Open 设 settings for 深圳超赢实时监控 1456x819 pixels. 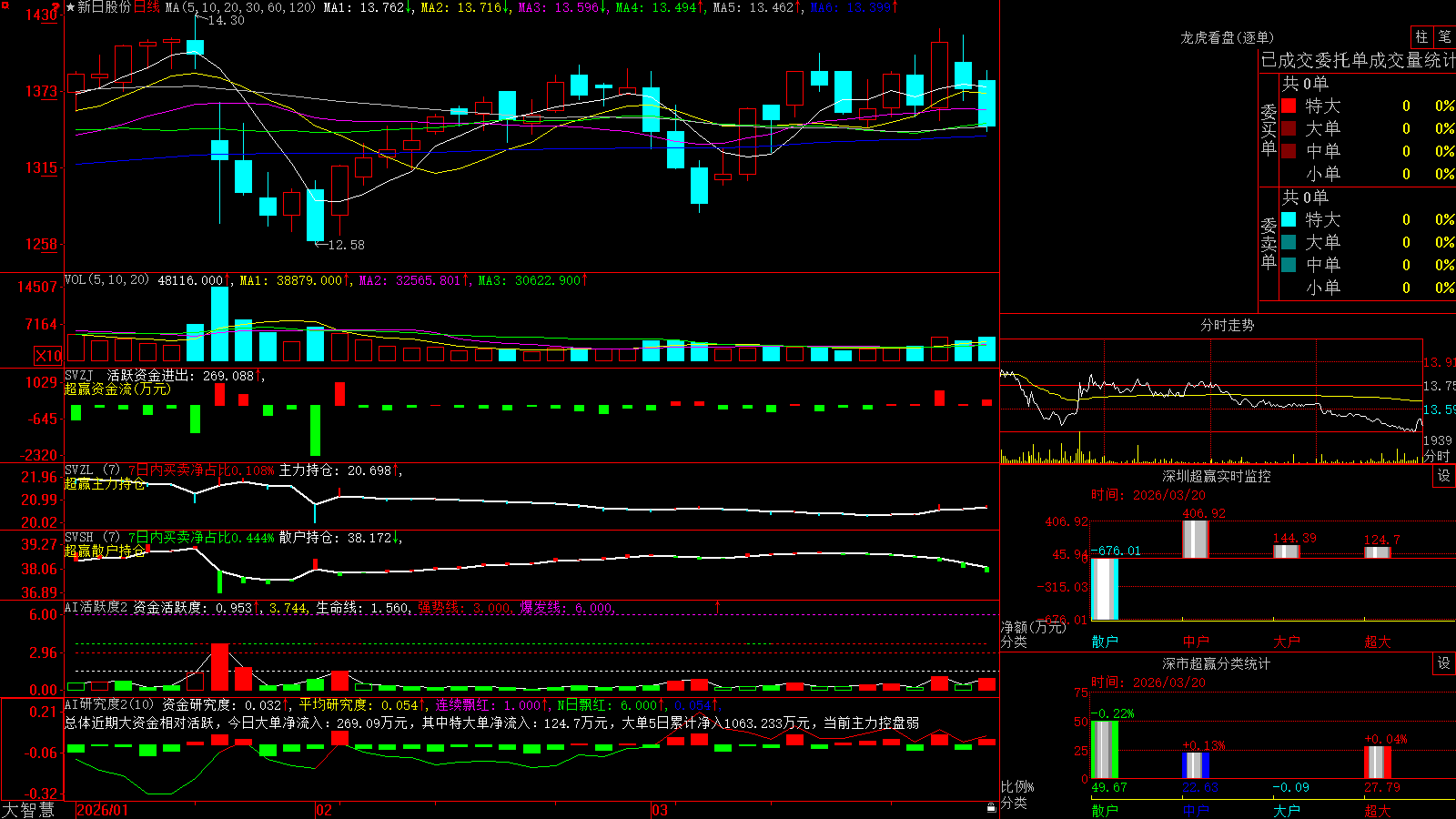coord(1444,476)
